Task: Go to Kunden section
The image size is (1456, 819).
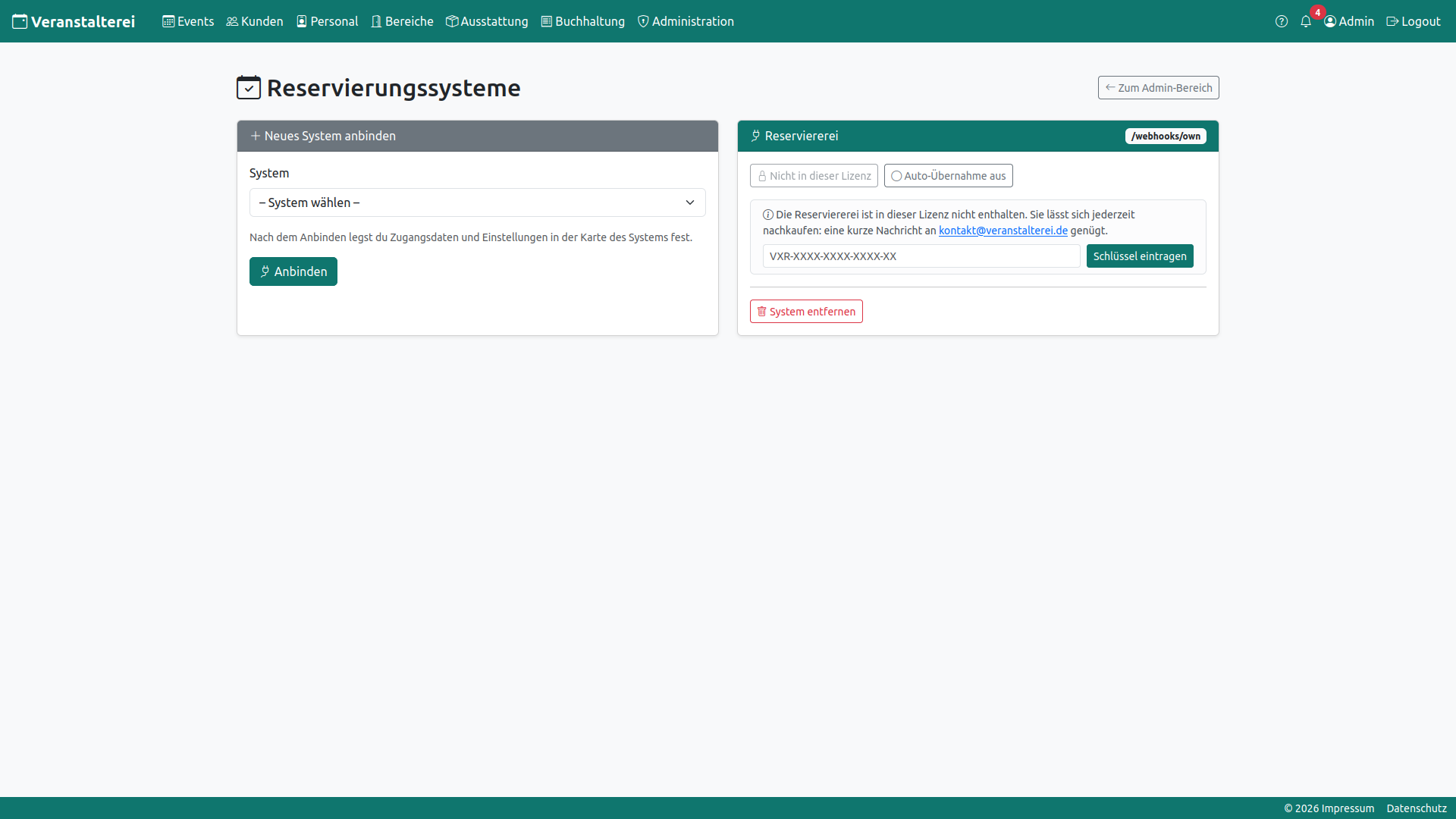Action: tap(255, 21)
